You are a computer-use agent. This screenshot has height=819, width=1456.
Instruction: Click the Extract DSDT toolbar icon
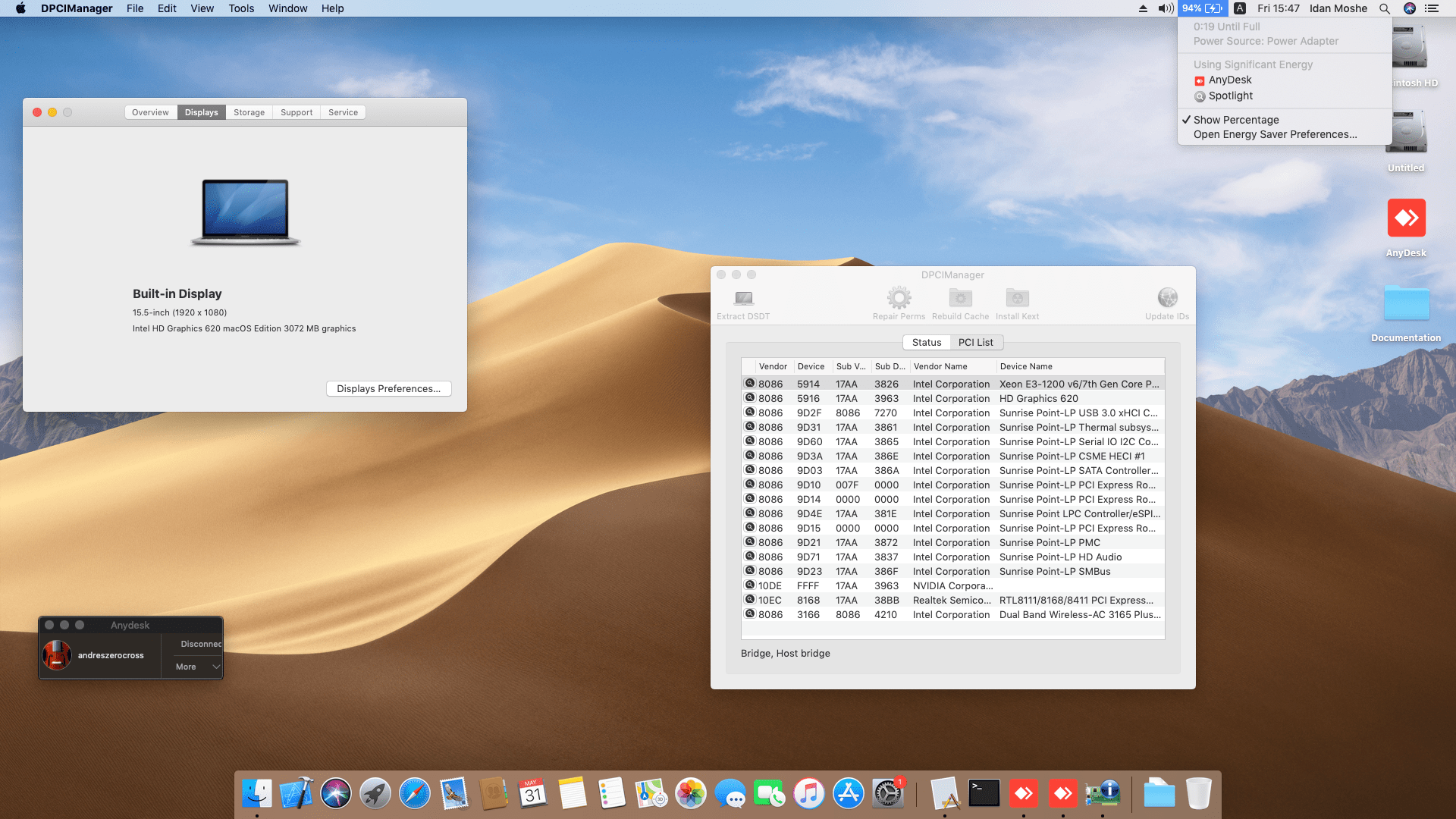coord(744,298)
